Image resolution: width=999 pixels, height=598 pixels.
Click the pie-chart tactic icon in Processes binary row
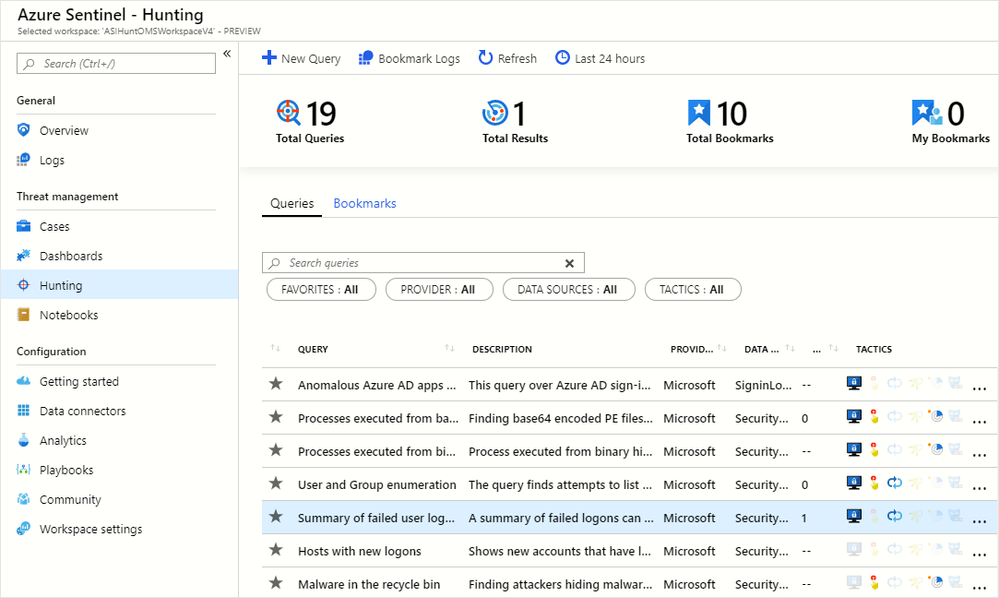click(x=935, y=450)
